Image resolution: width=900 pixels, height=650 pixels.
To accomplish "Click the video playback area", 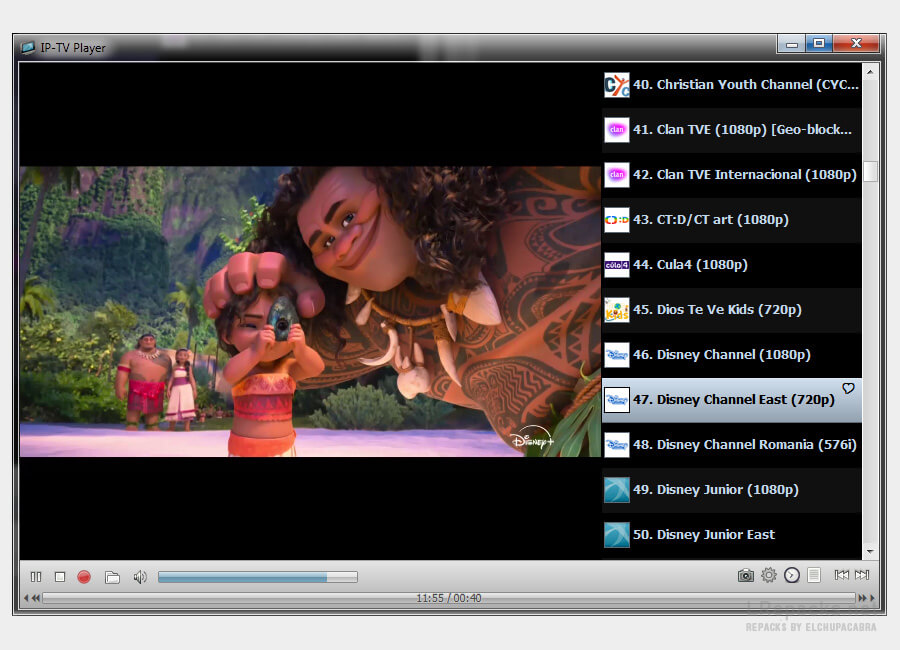I will click(310, 312).
